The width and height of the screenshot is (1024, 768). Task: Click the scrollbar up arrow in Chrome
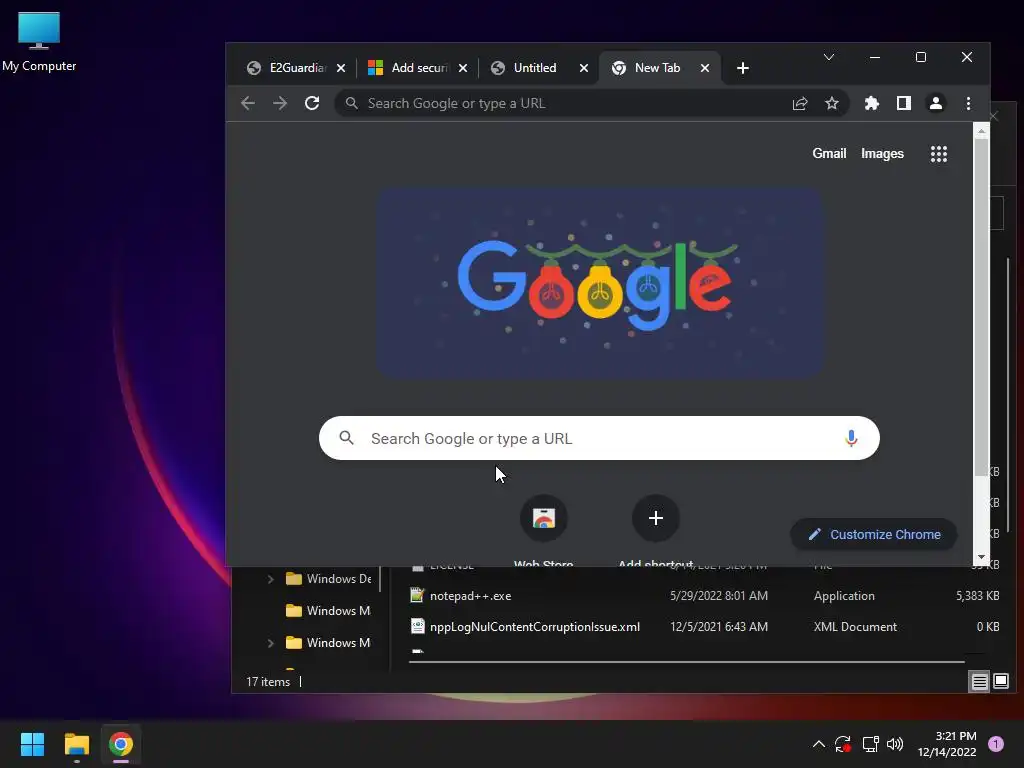[981, 131]
